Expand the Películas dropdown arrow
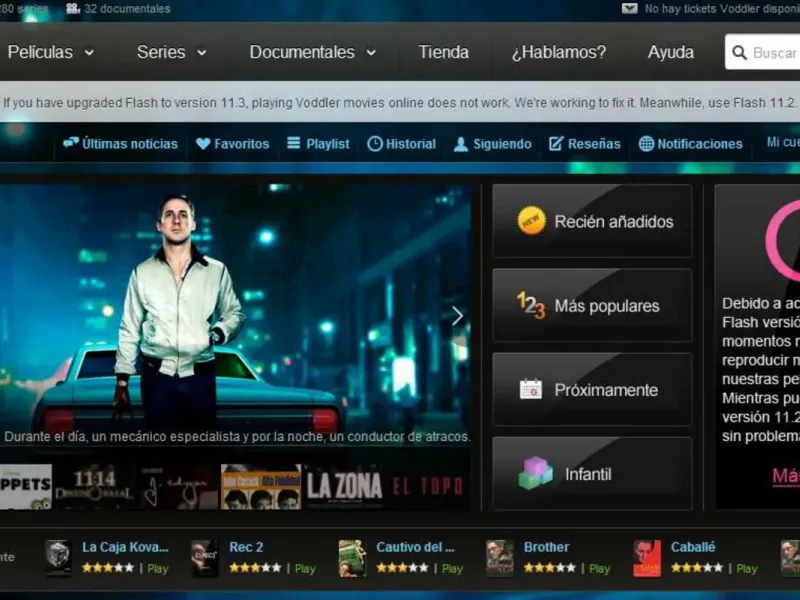The width and height of the screenshot is (800, 600). [x=89, y=52]
